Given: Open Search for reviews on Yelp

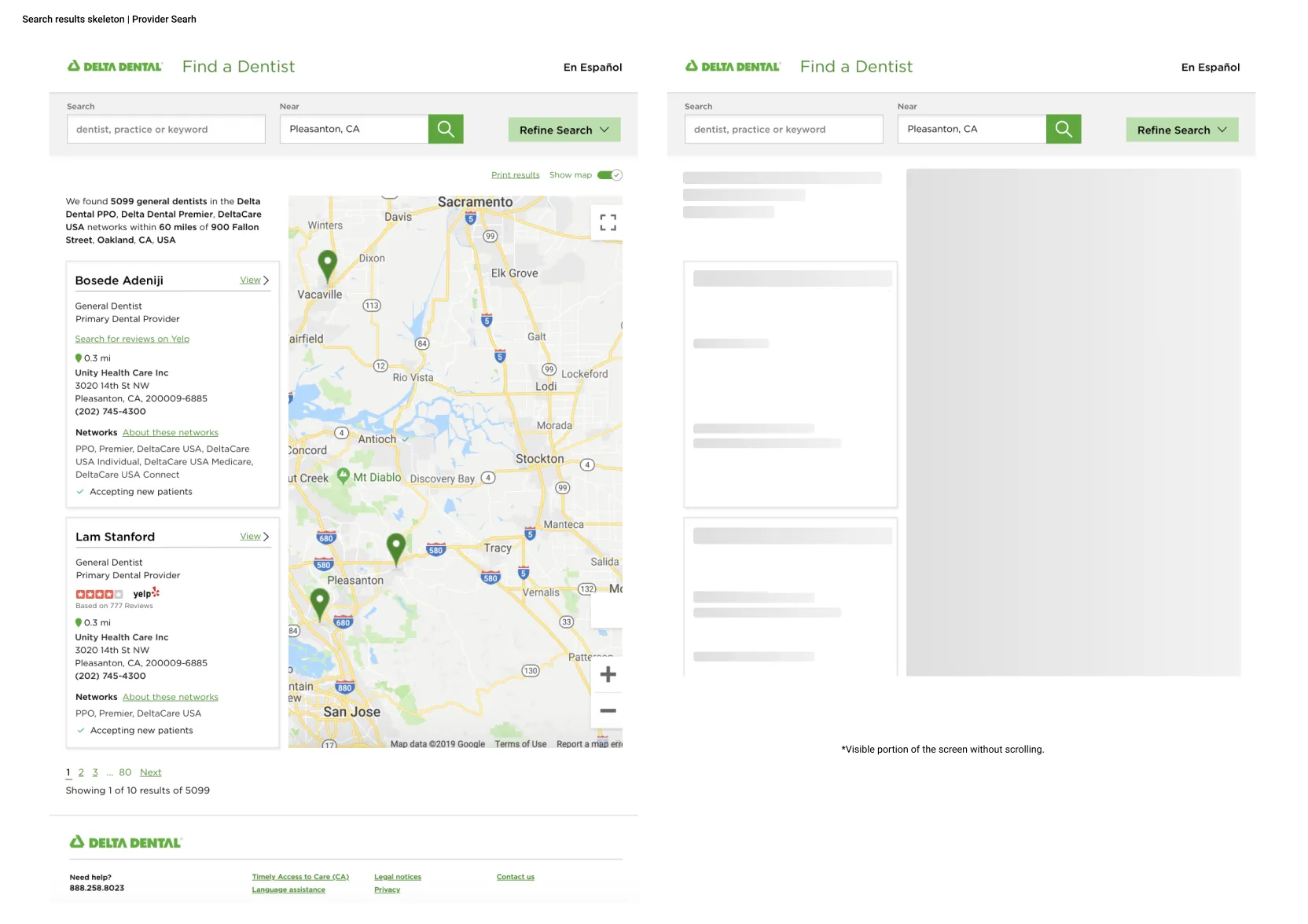Looking at the screenshot, I should [x=132, y=339].
